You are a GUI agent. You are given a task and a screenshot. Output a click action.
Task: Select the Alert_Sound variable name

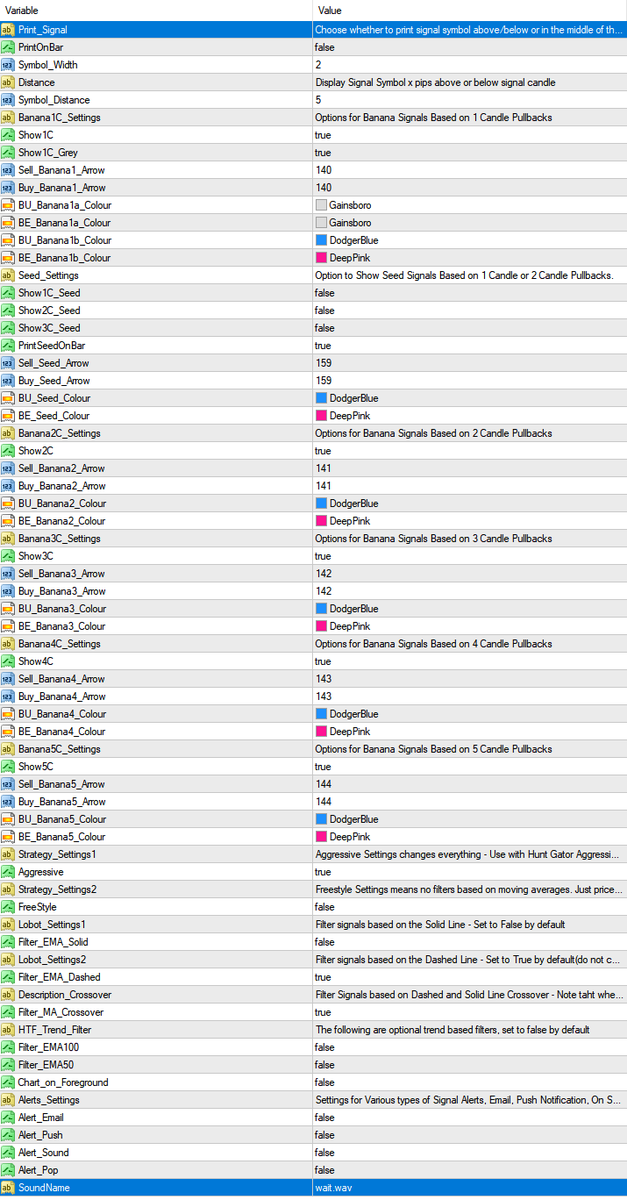click(x=46, y=1152)
